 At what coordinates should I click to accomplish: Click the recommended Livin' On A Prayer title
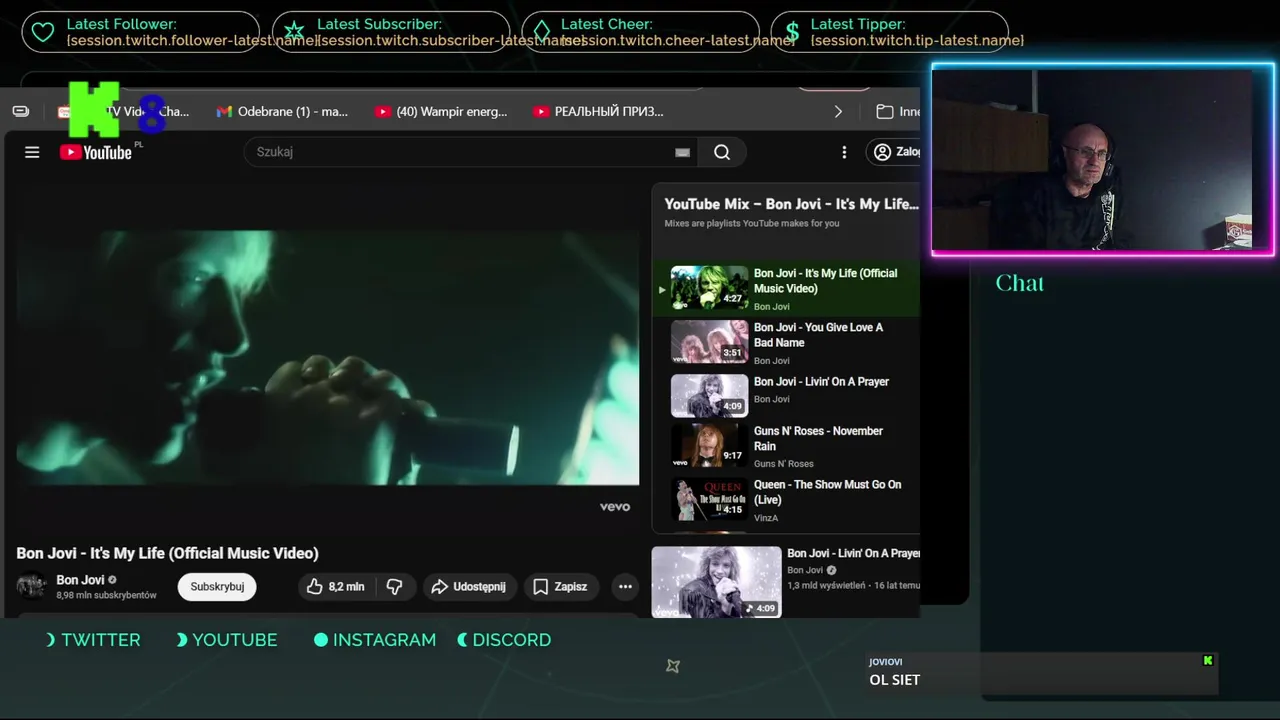pyautogui.click(x=853, y=553)
